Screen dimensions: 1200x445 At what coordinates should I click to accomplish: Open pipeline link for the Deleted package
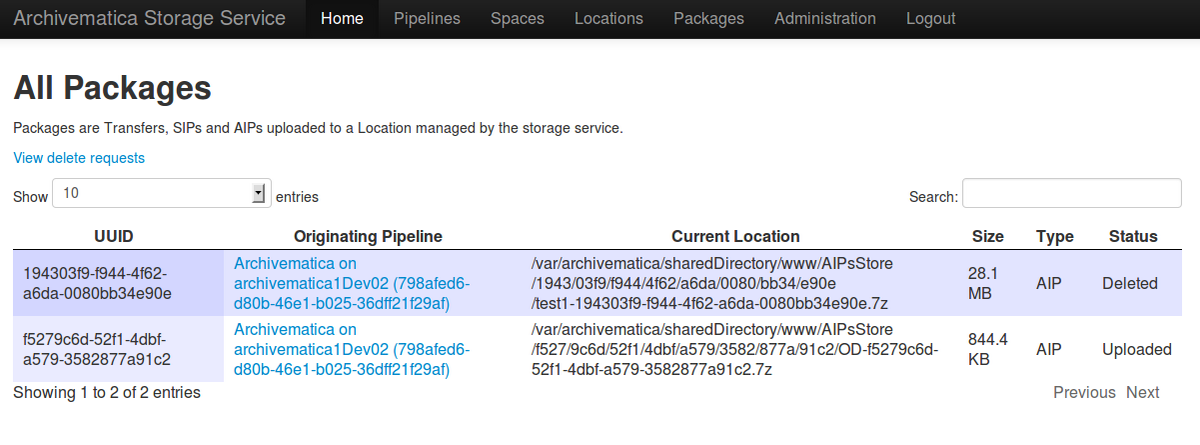pyautogui.click(x=351, y=283)
